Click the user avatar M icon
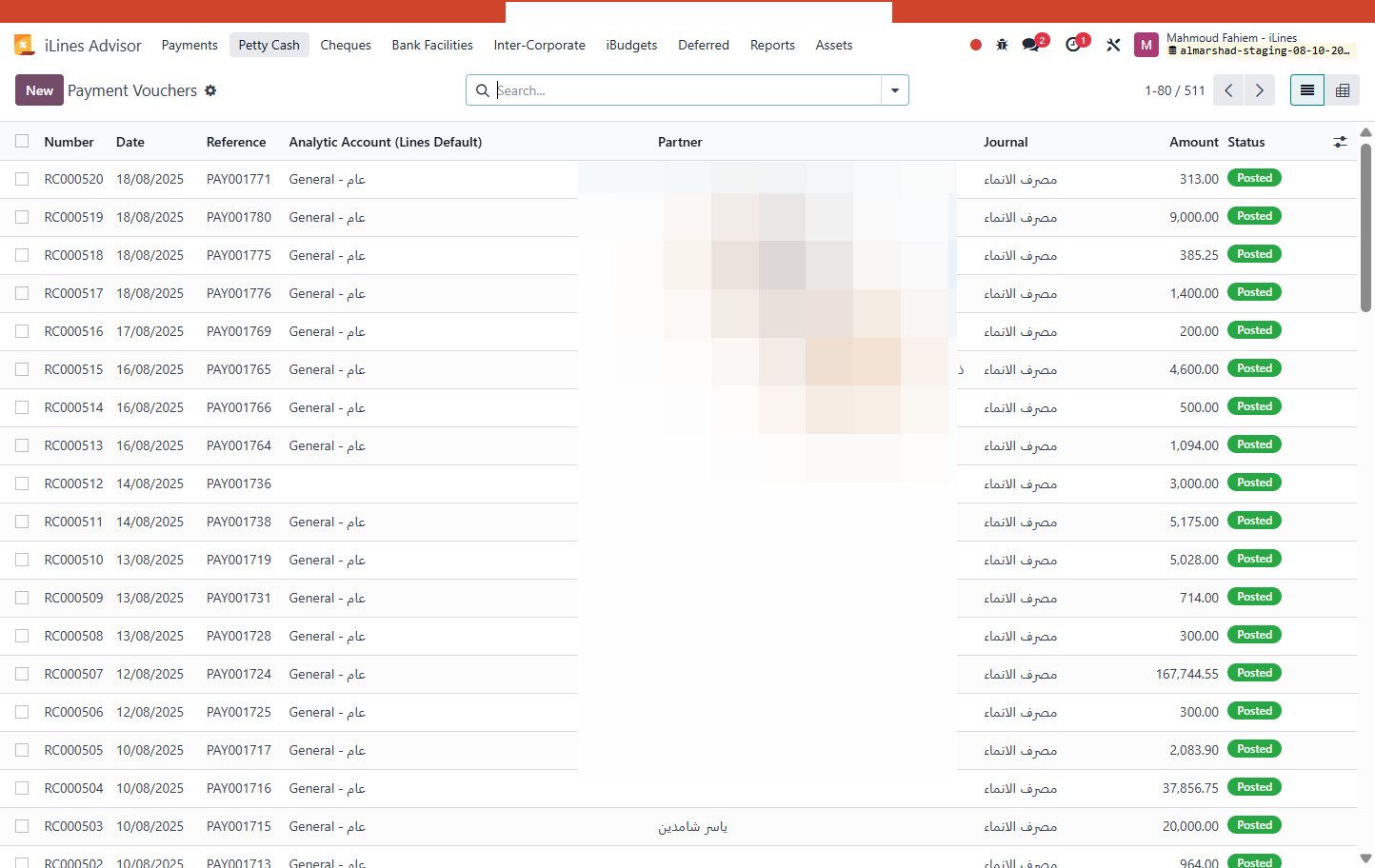This screenshot has width=1375, height=868. click(x=1146, y=45)
